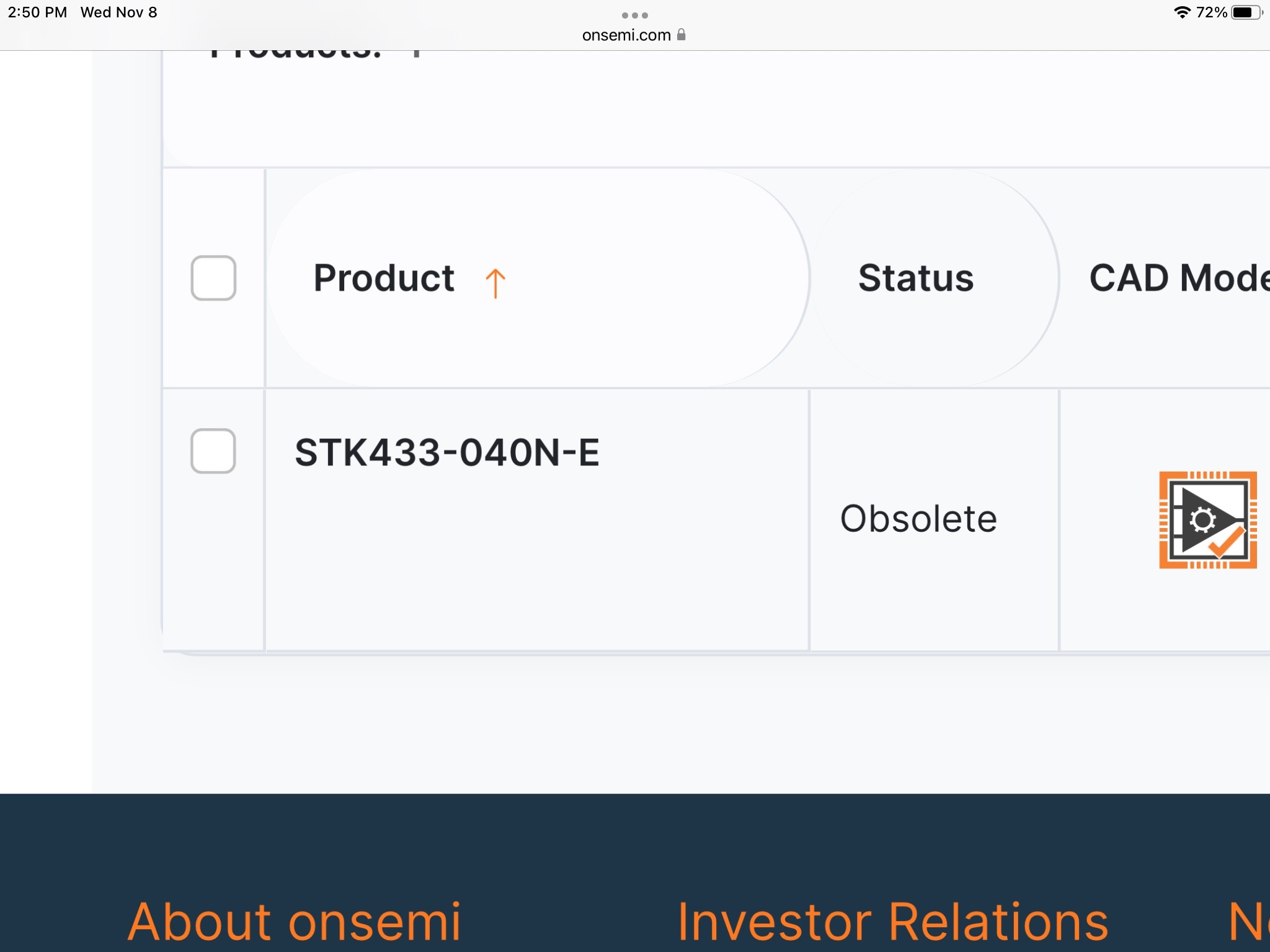Tap the three-dot multitasking icon
Screen dimensions: 1270x952
click(x=635, y=15)
